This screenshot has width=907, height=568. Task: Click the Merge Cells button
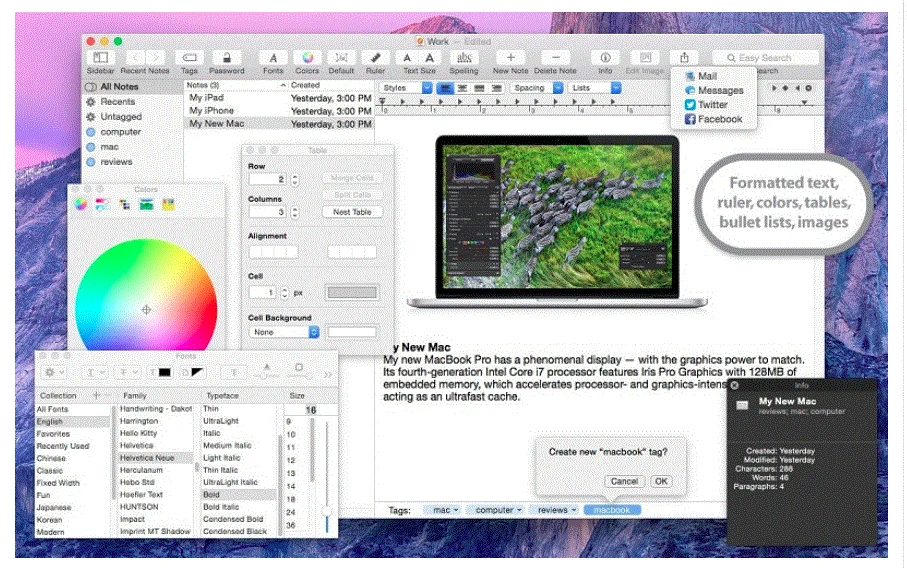[352, 178]
